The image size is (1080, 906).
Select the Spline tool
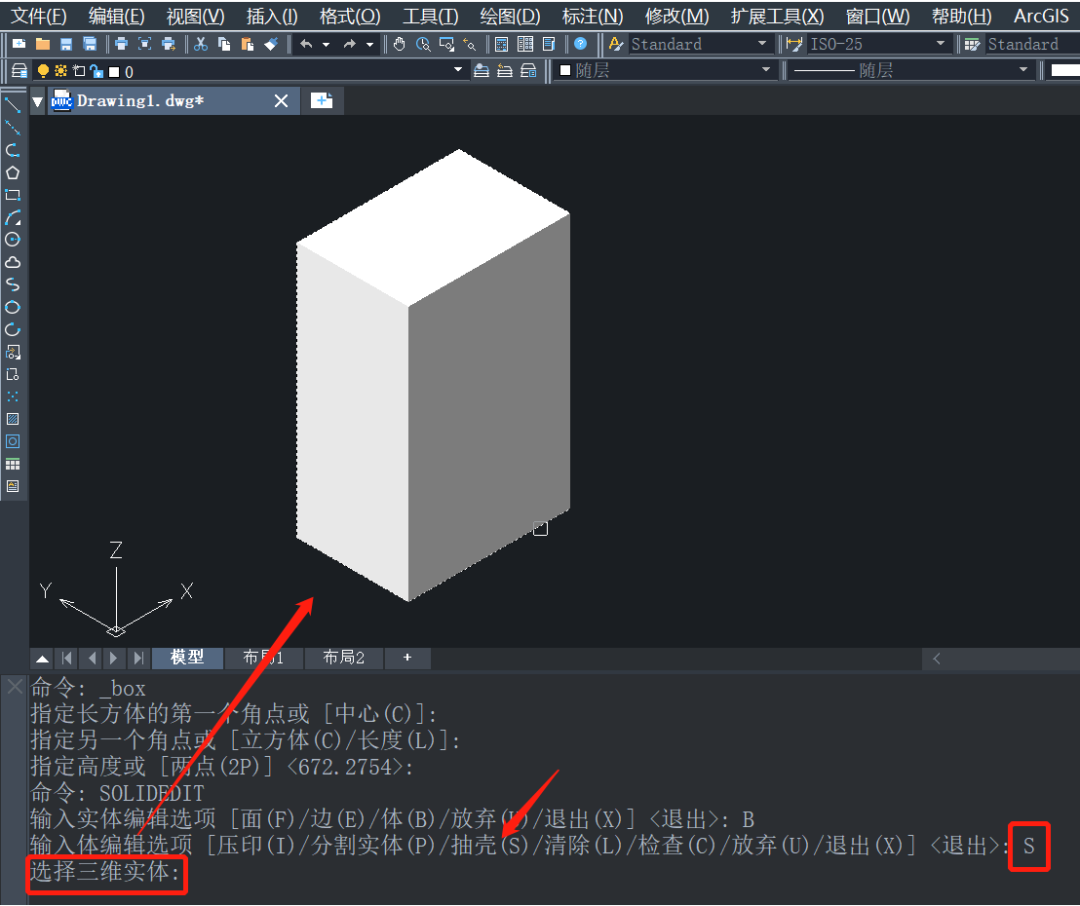click(x=12, y=285)
